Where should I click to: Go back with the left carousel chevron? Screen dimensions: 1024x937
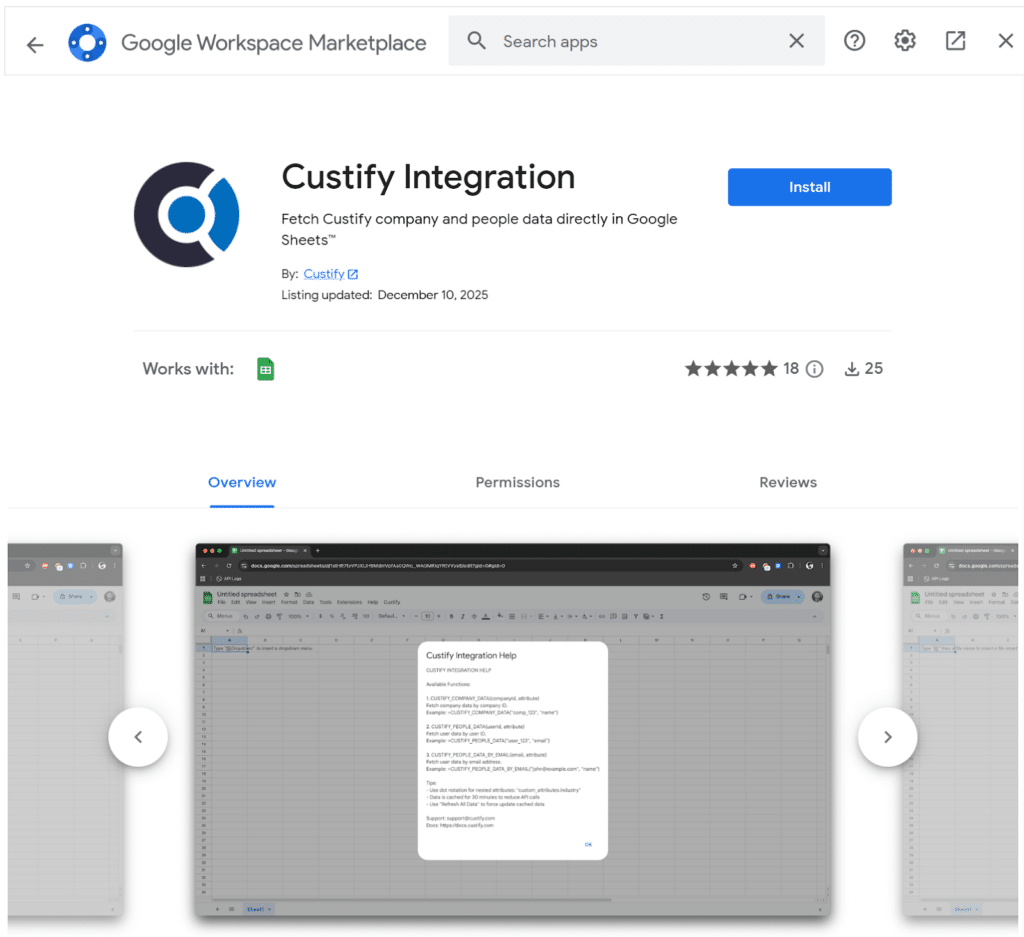click(x=138, y=737)
